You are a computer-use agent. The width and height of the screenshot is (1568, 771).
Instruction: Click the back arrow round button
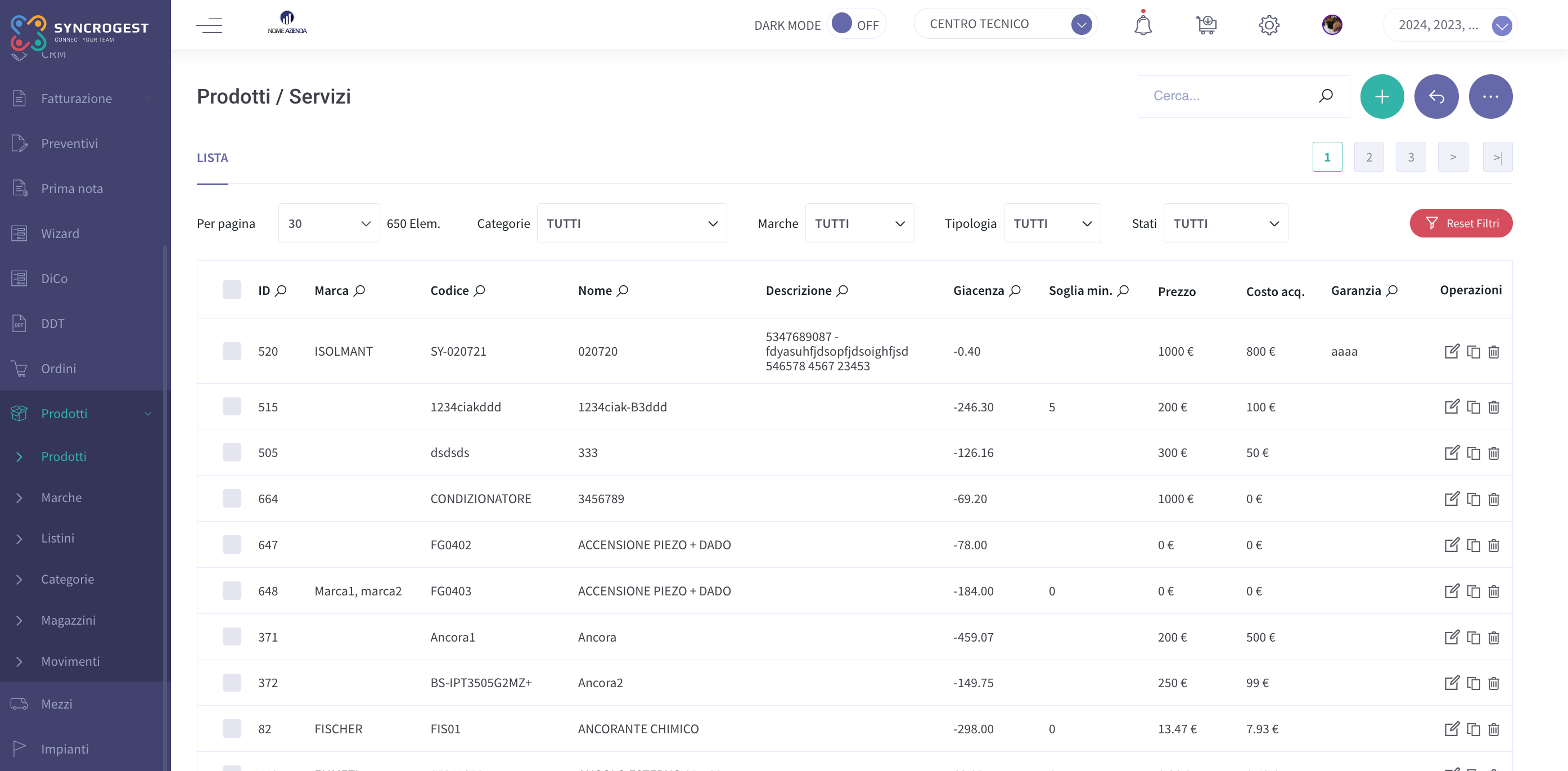click(1436, 96)
